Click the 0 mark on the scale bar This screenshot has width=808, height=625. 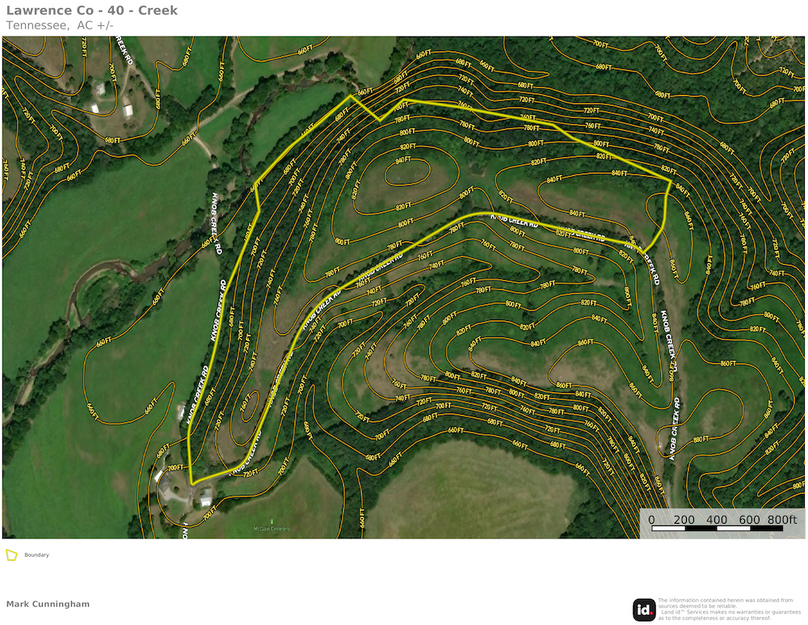tap(651, 519)
